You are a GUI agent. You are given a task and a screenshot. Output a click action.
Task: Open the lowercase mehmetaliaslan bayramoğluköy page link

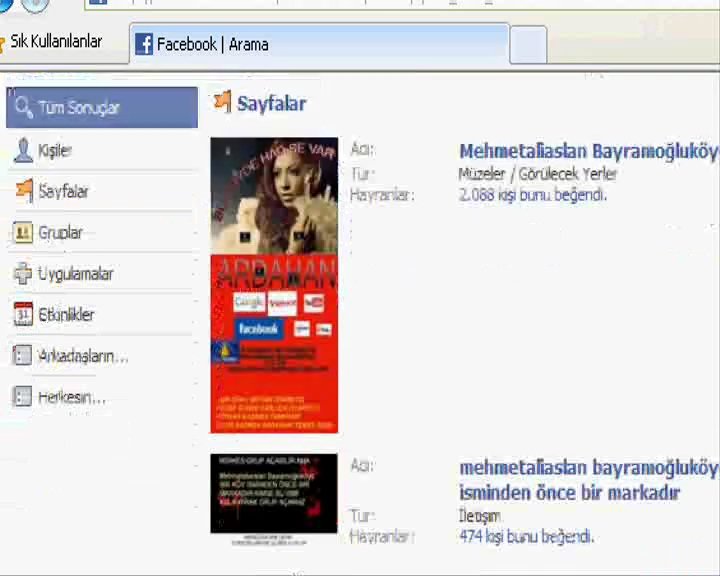coord(589,468)
